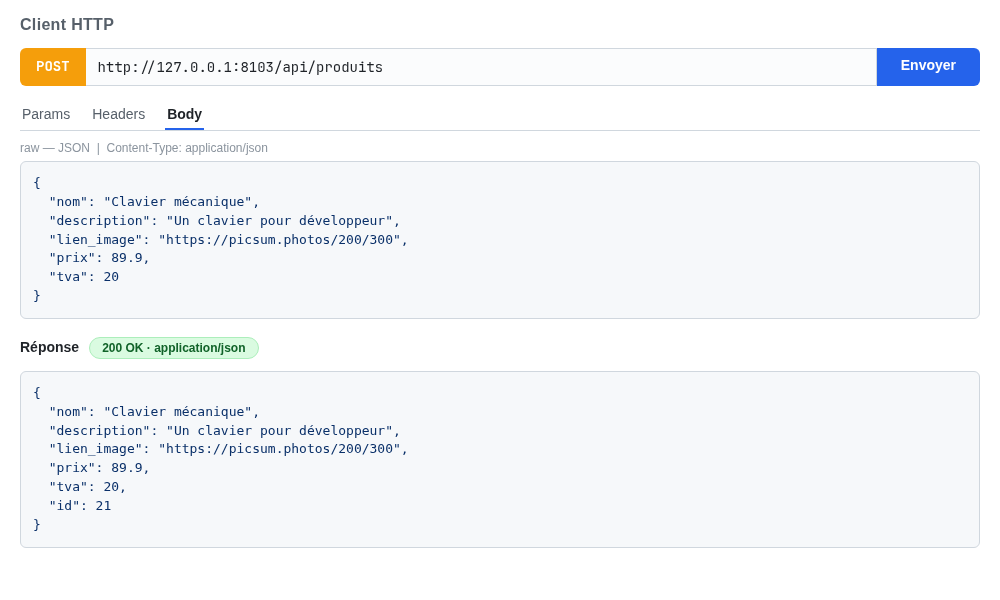Viewport: 1000px width, 600px height.
Task: Select the "description" line in the response
Action: pyautogui.click(x=224, y=430)
